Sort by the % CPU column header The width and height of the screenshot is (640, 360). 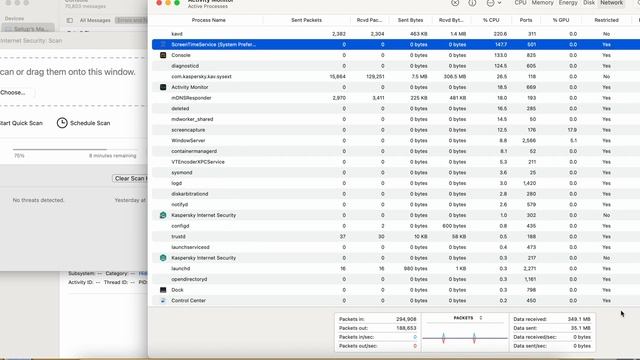[x=491, y=20]
